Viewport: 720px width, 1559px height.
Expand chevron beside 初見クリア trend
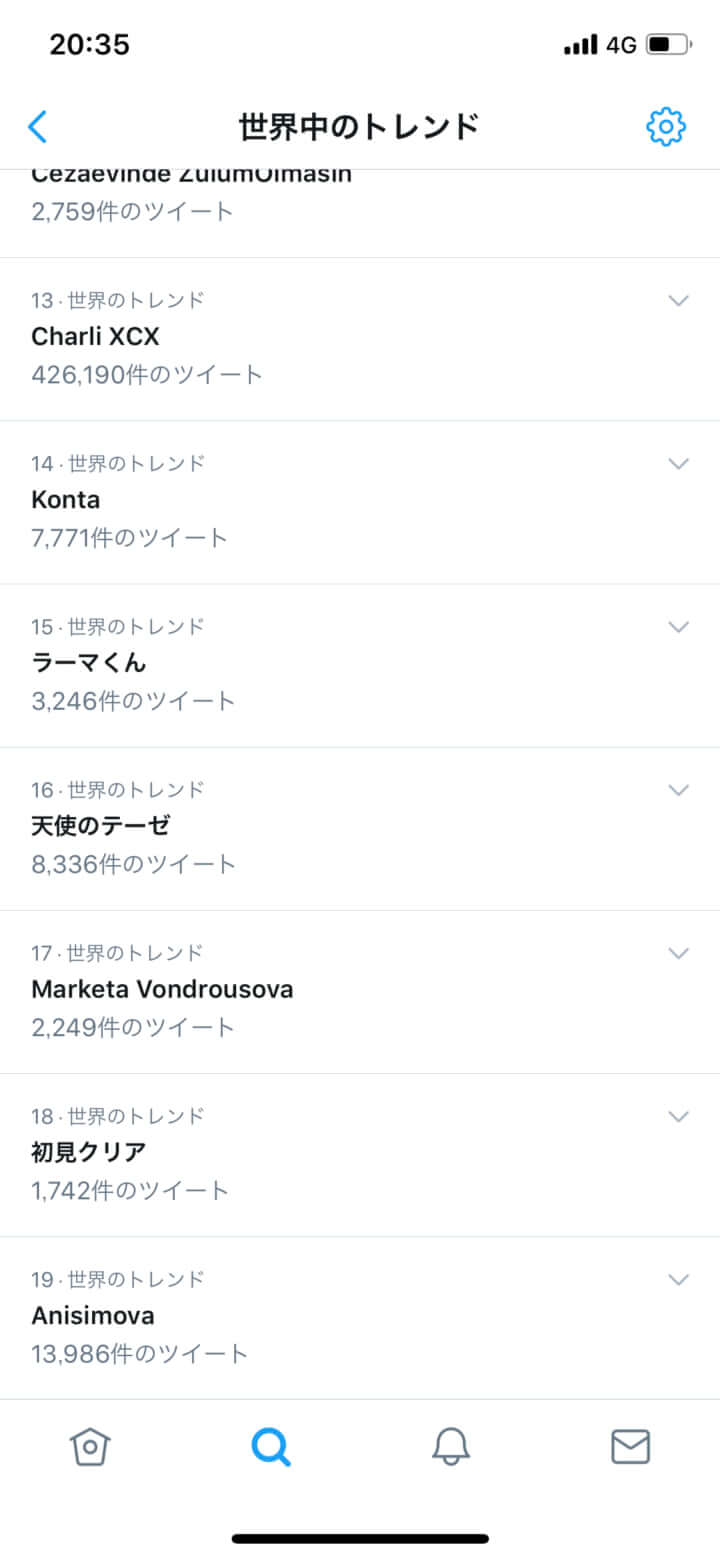coord(678,1115)
